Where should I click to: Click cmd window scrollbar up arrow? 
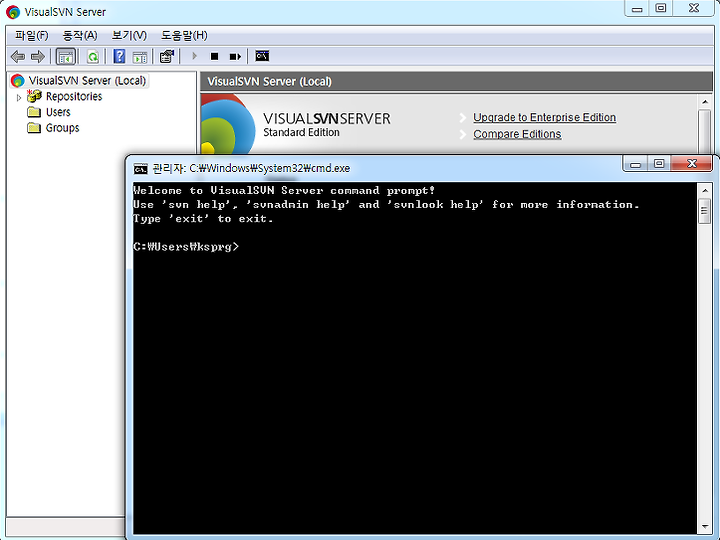[704, 191]
